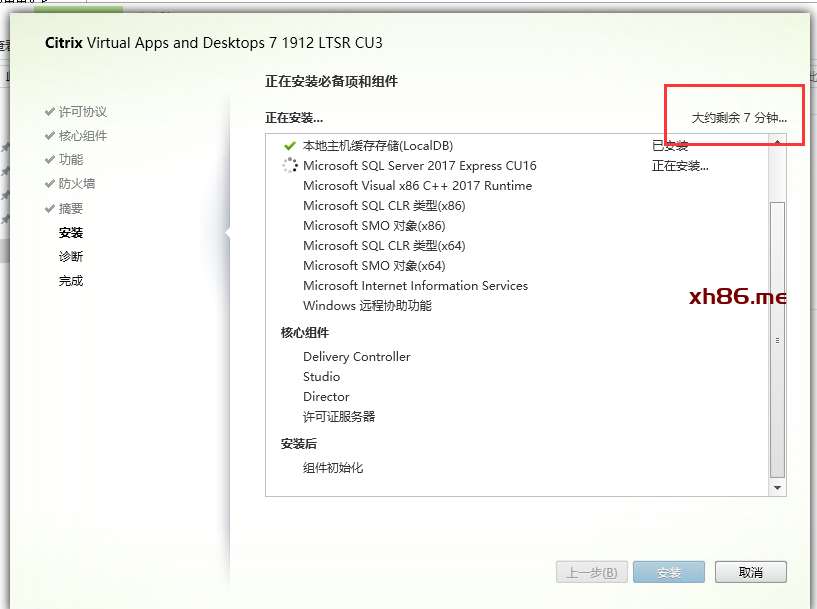
Task: Click the green checkmark beside 本地主机缓存存储(LocalDB)
Action: click(290, 146)
